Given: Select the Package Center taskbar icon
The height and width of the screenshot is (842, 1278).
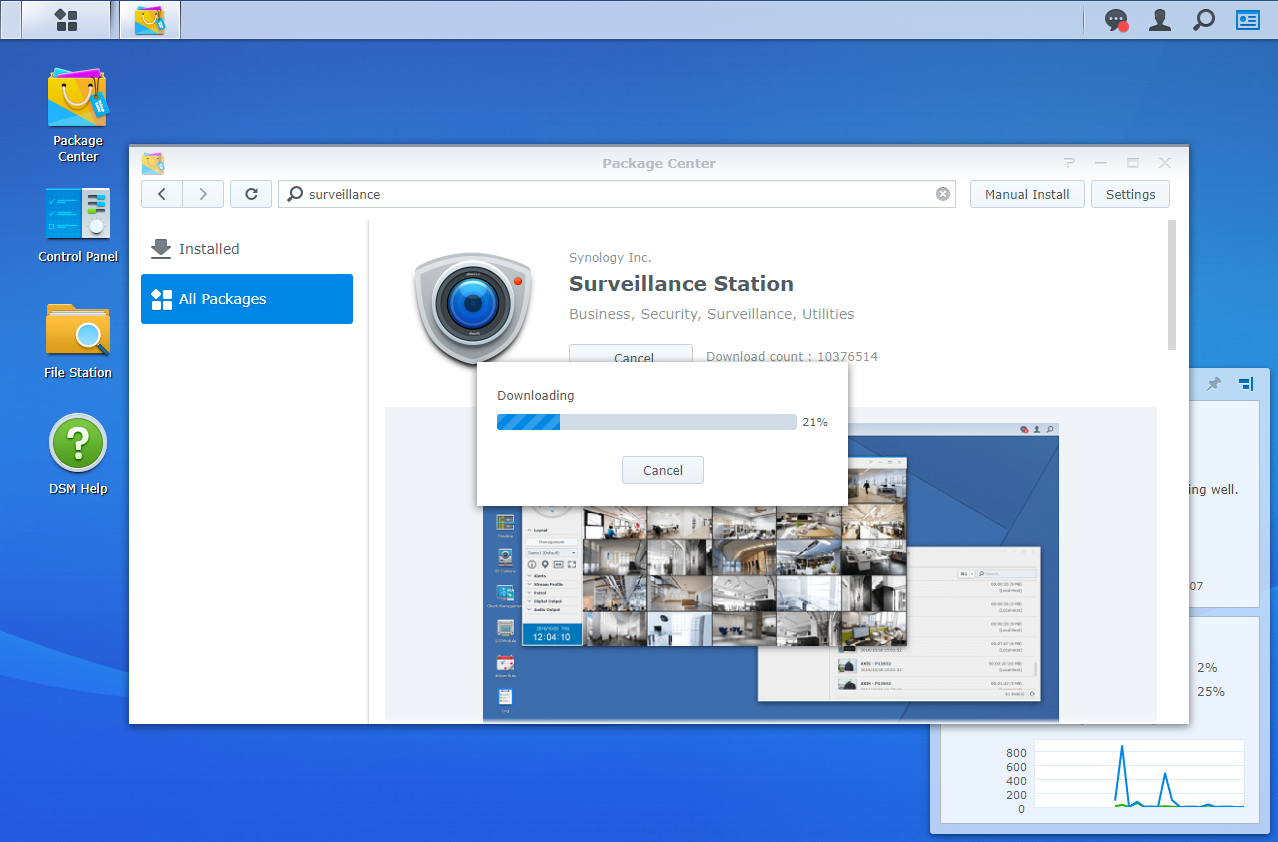Looking at the screenshot, I should pos(149,19).
